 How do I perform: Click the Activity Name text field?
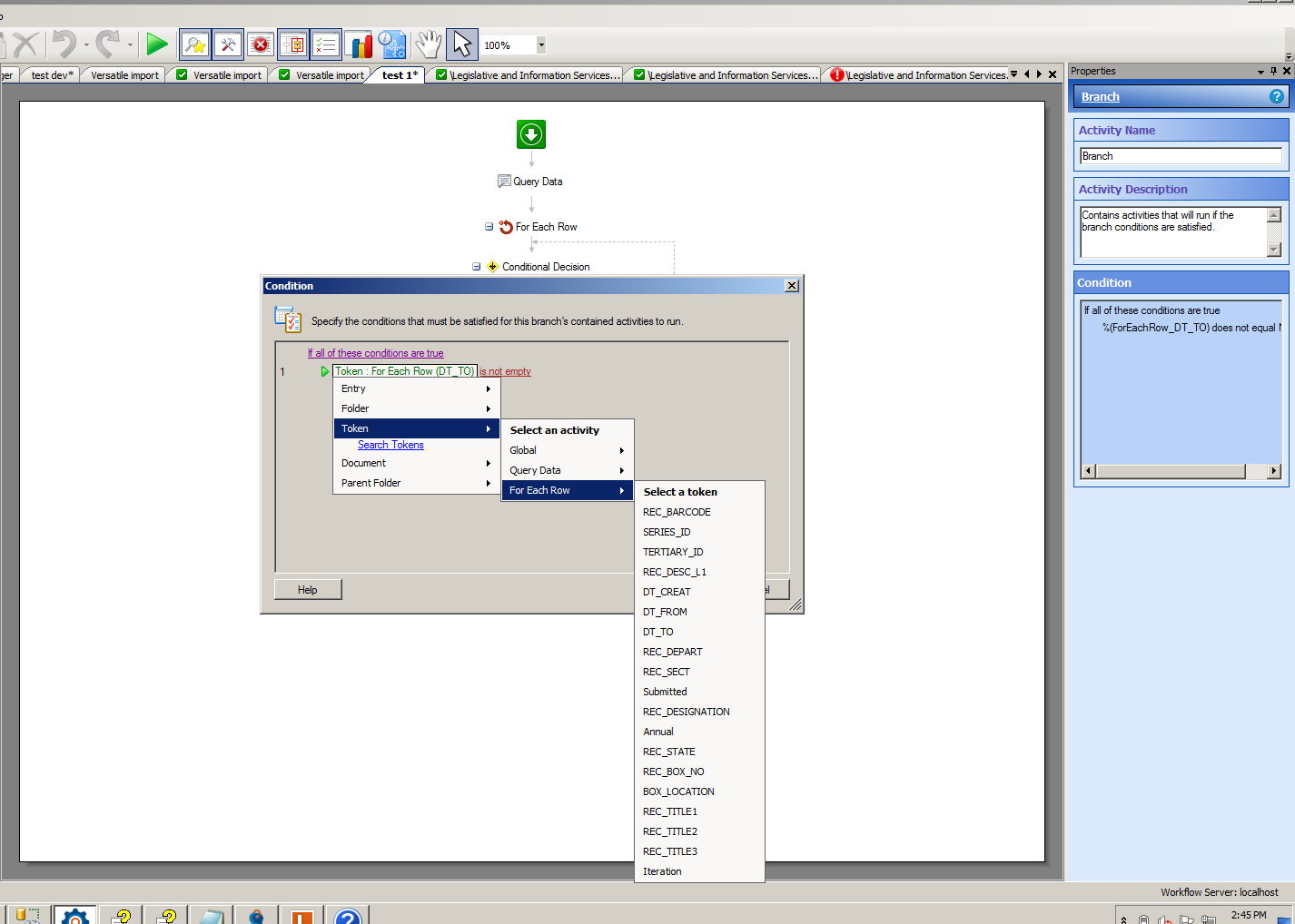[x=1180, y=156]
